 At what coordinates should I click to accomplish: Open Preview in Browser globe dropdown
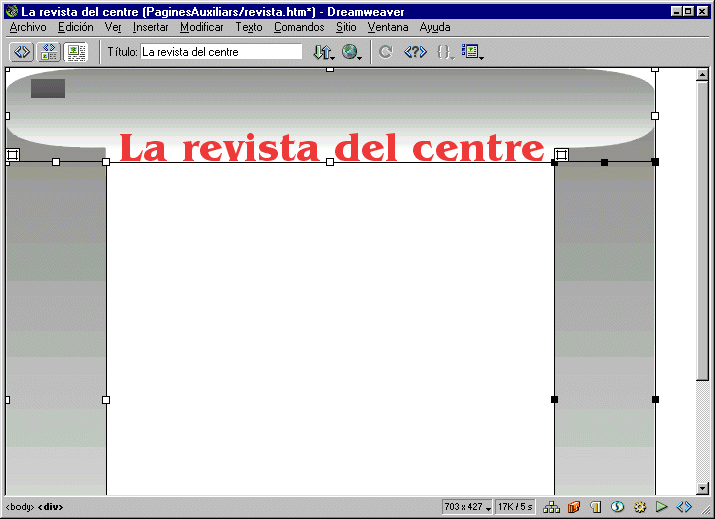(351, 52)
